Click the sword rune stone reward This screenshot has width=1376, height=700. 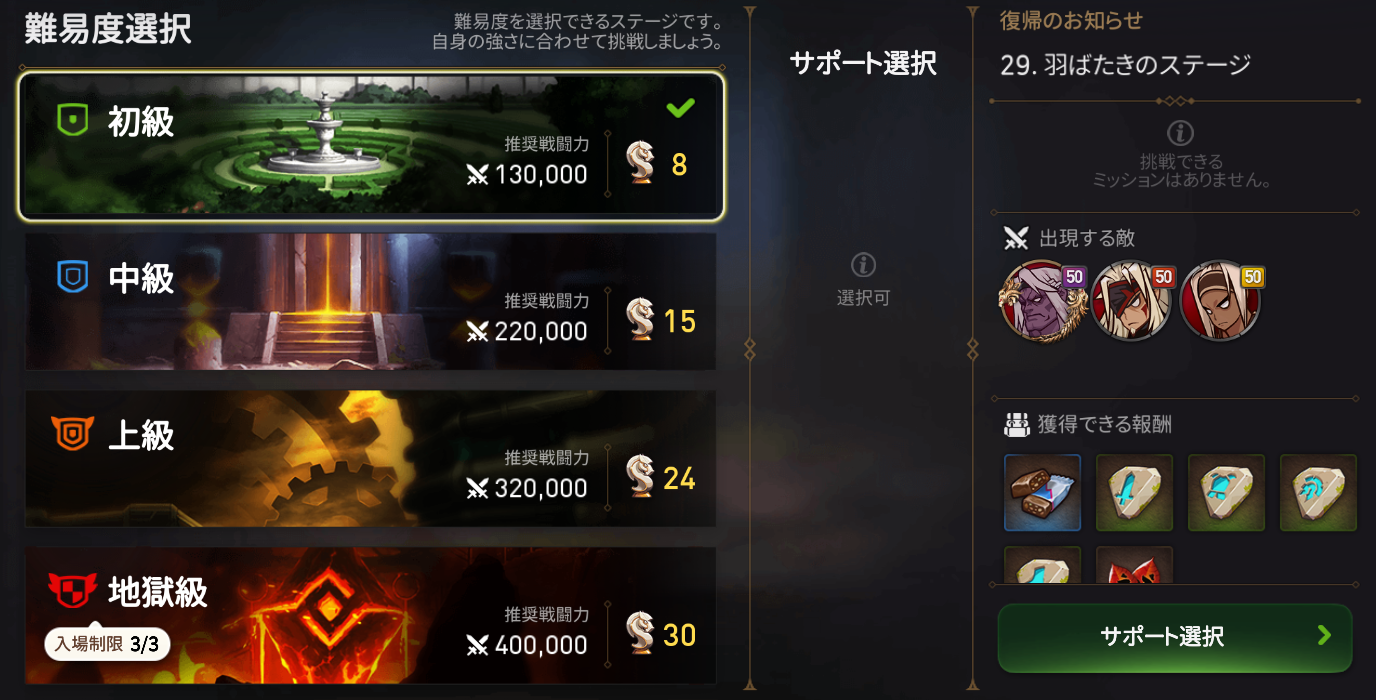pyautogui.click(x=1134, y=493)
